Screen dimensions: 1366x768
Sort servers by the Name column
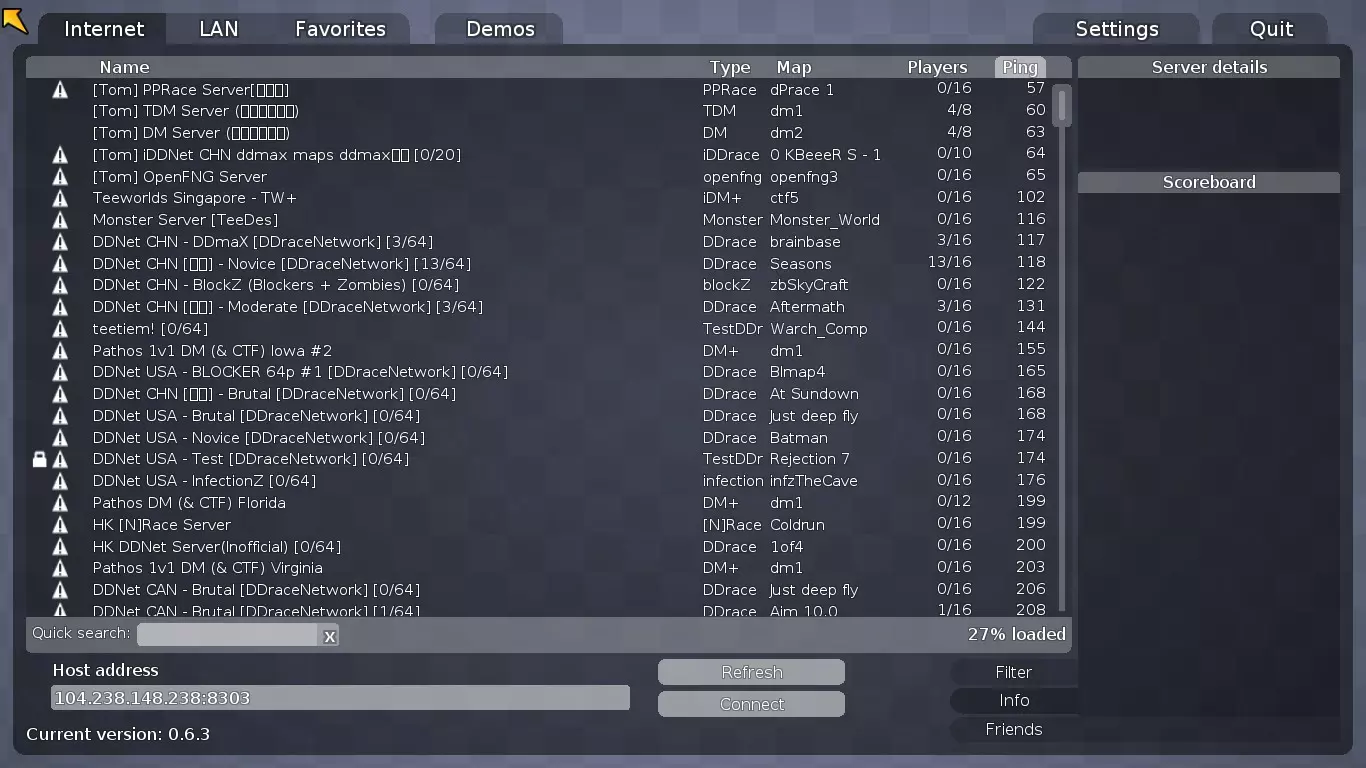[124, 67]
